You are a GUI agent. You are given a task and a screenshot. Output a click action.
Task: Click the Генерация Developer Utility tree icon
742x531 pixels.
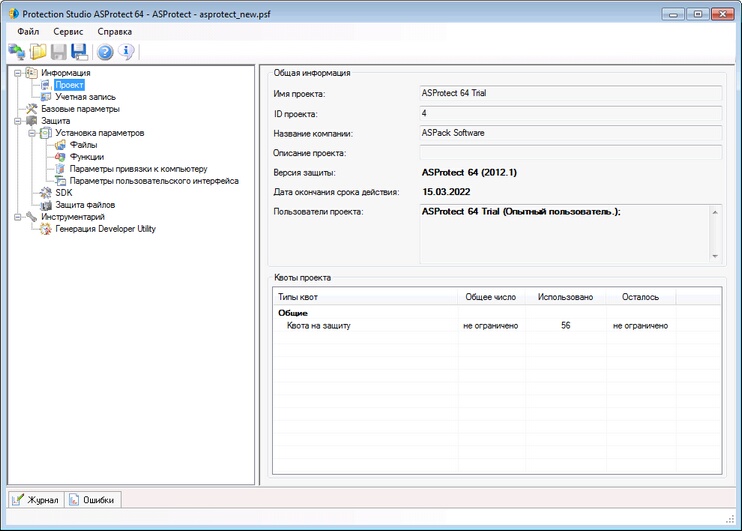45,229
